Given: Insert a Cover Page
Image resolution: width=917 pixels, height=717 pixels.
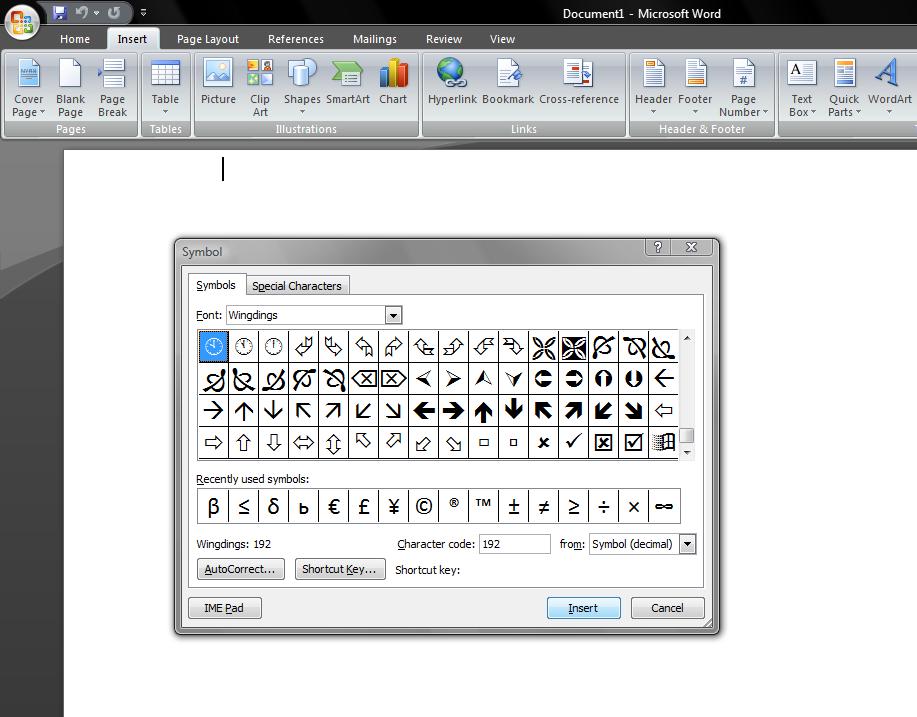Looking at the screenshot, I should [x=28, y=88].
